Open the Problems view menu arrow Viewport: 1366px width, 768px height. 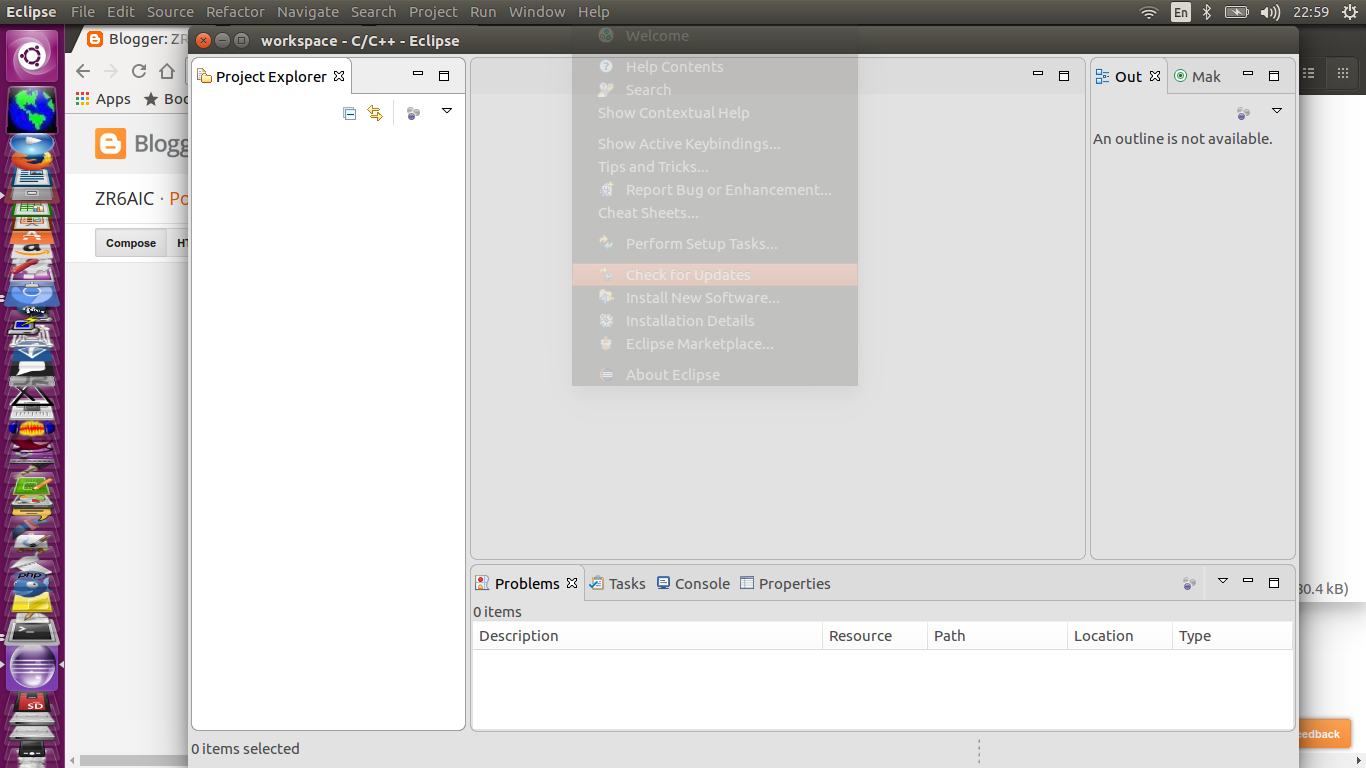click(x=1222, y=581)
